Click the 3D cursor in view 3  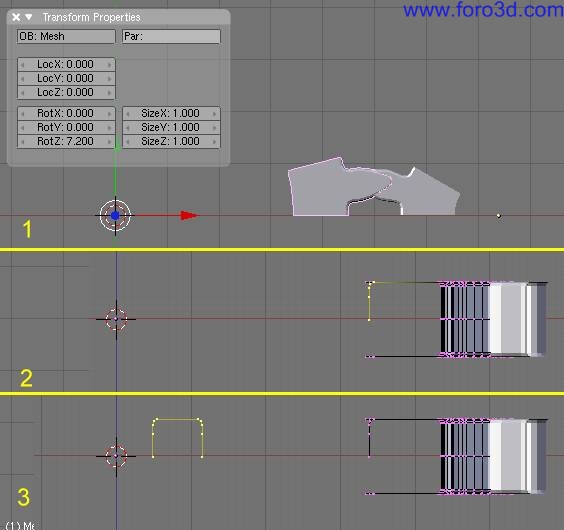point(116,456)
